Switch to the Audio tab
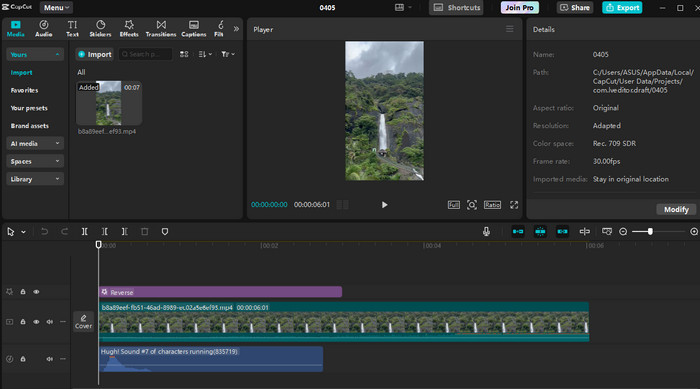Screen dimensions: 700x389 click(x=44, y=29)
